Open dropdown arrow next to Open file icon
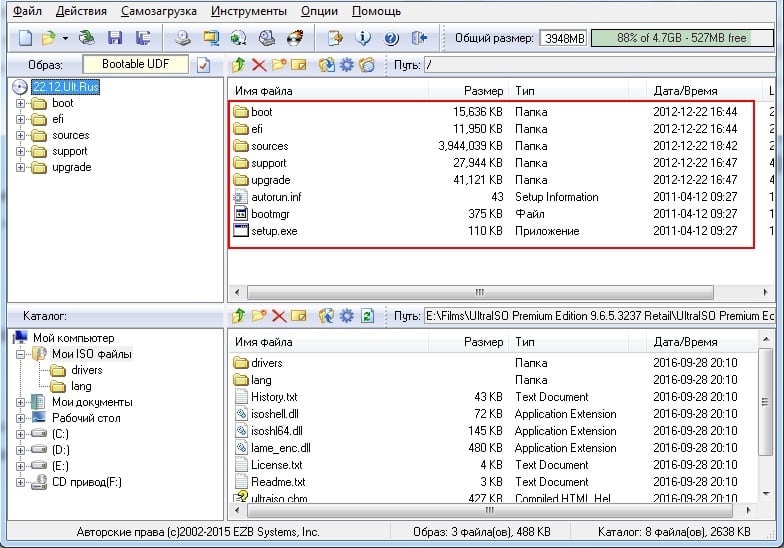This screenshot has height=548, width=784. [65, 38]
